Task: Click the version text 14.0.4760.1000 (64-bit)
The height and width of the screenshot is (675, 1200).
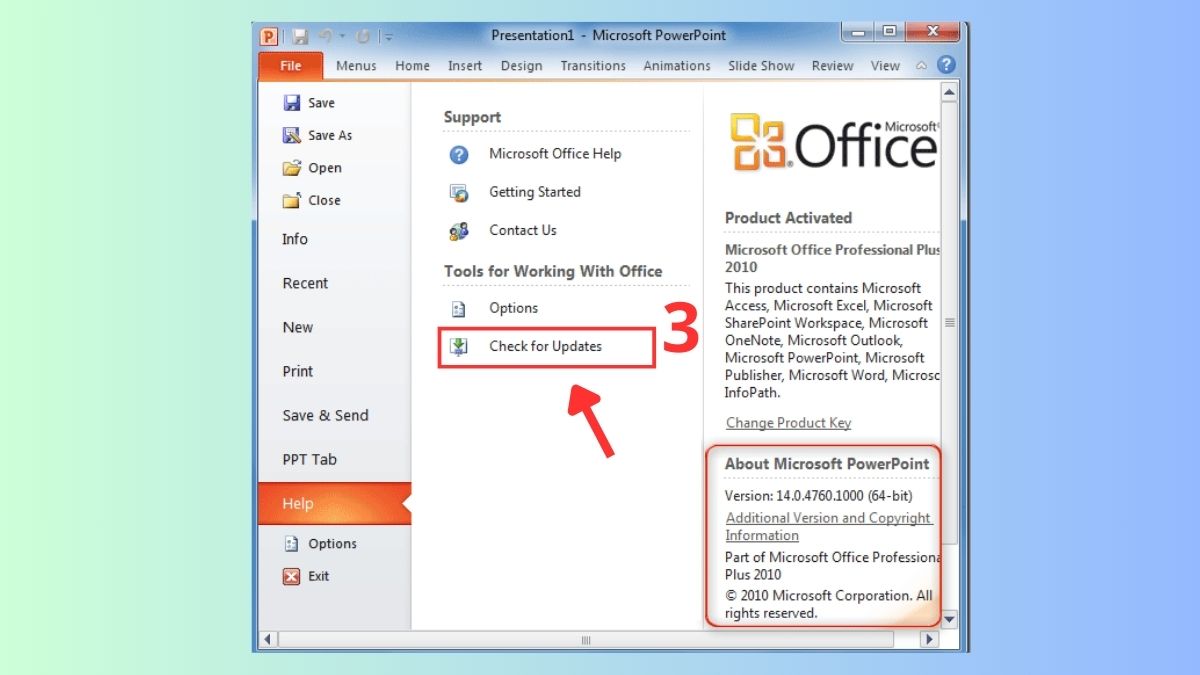Action: tap(844, 495)
